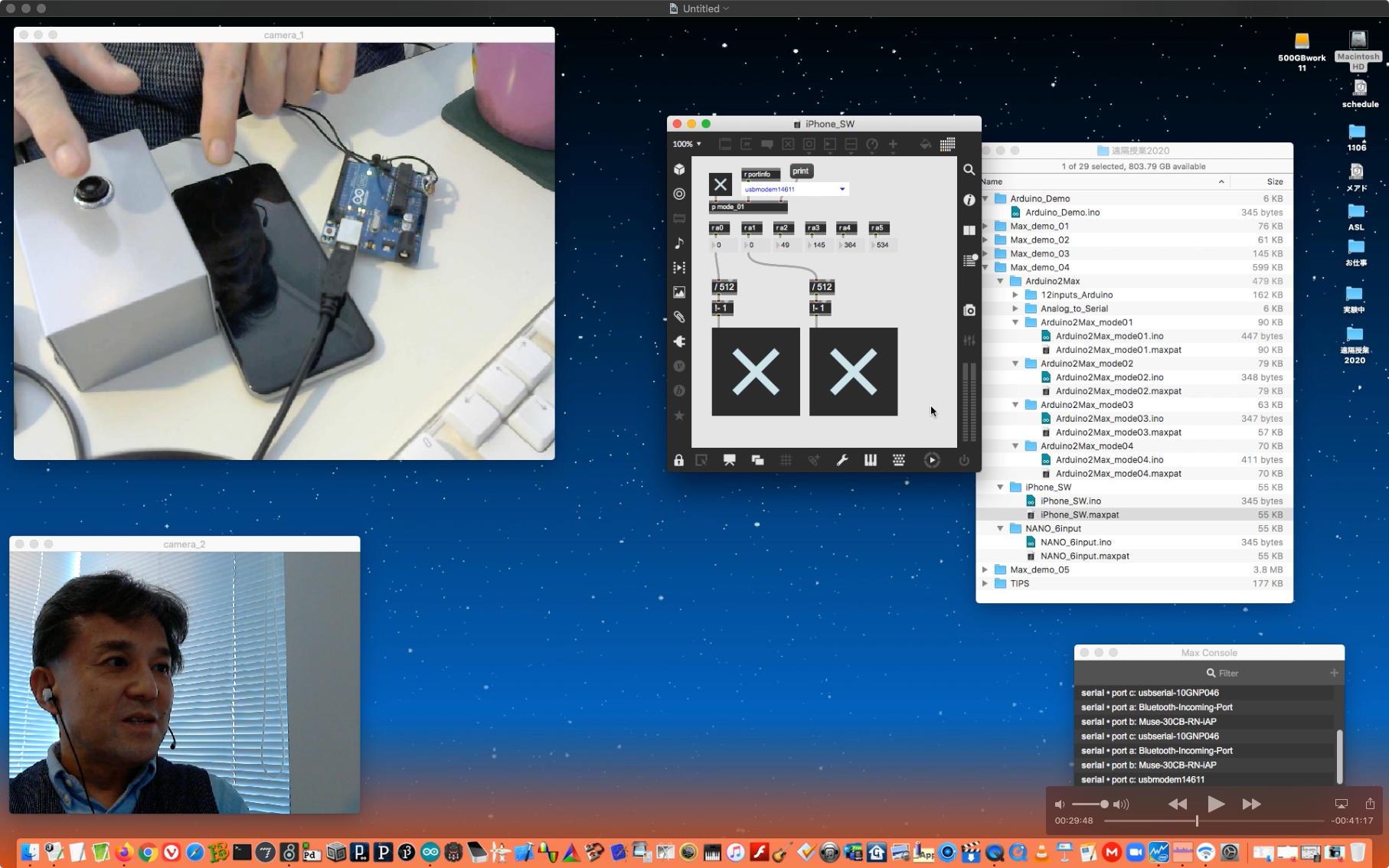Viewport: 1389px width, 868px height.
Task: Open the audio files note icon
Action: tap(679, 243)
